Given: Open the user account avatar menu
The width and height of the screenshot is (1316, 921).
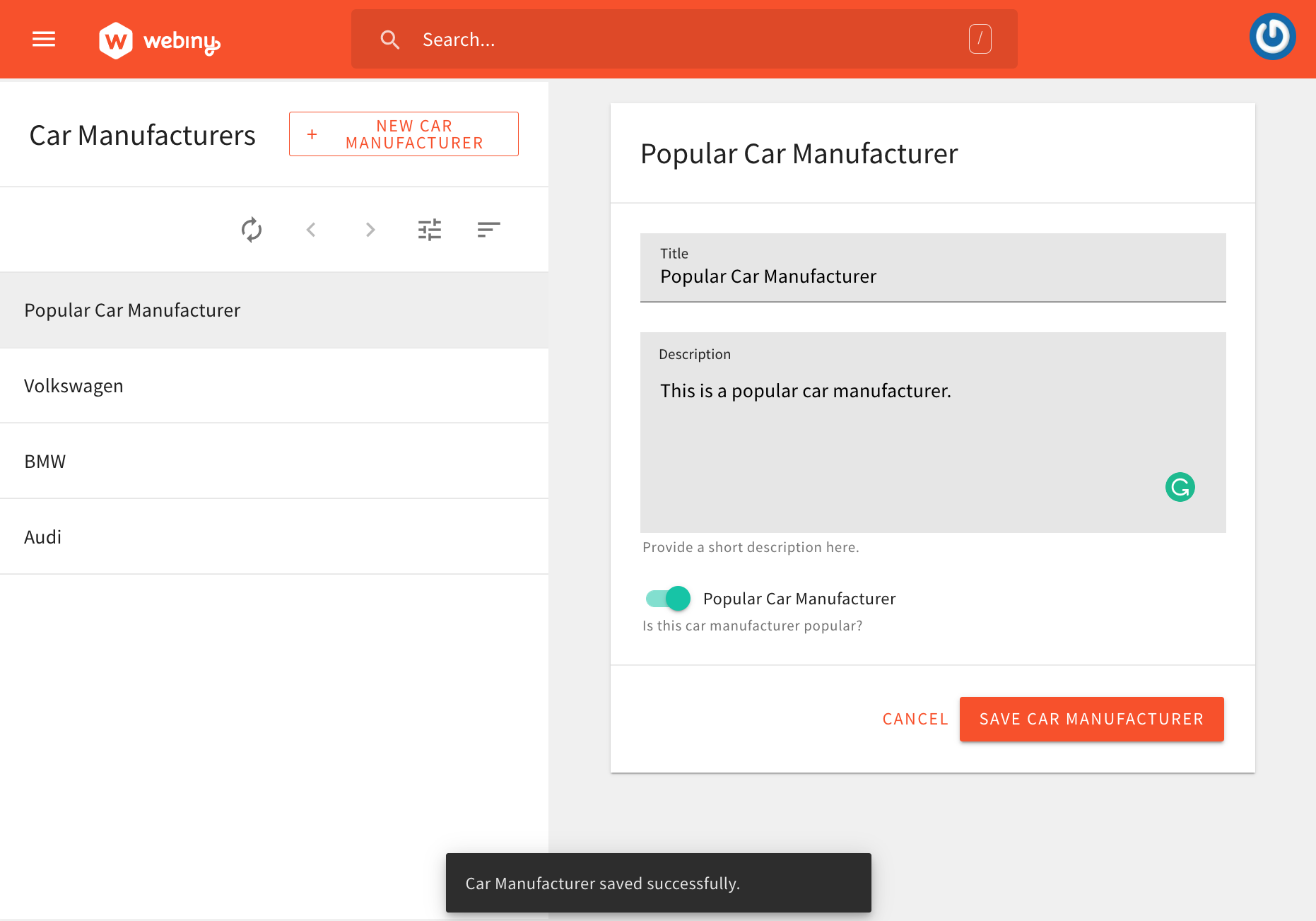Looking at the screenshot, I should 1271,36.
